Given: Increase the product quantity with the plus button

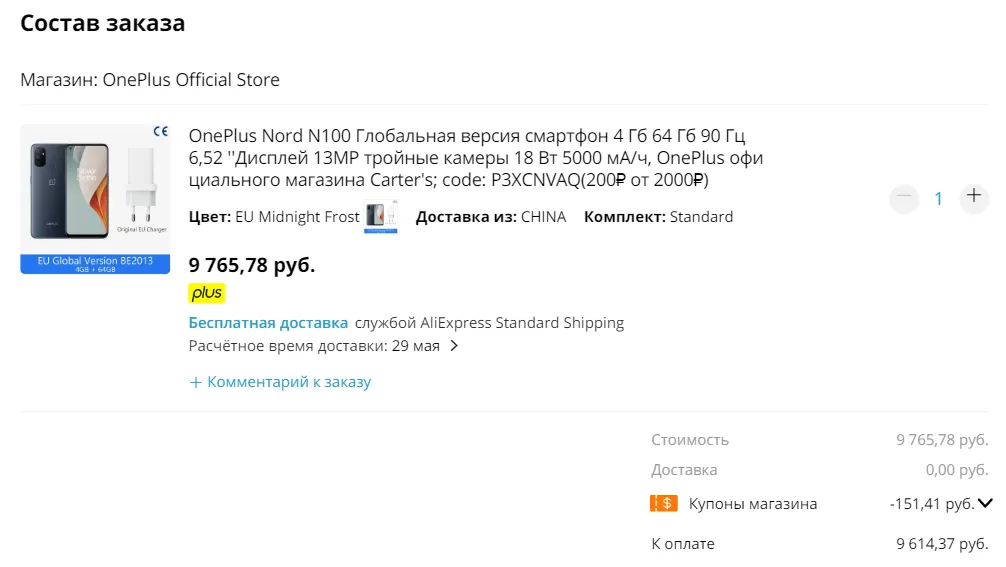Looking at the screenshot, I should pos(973,198).
